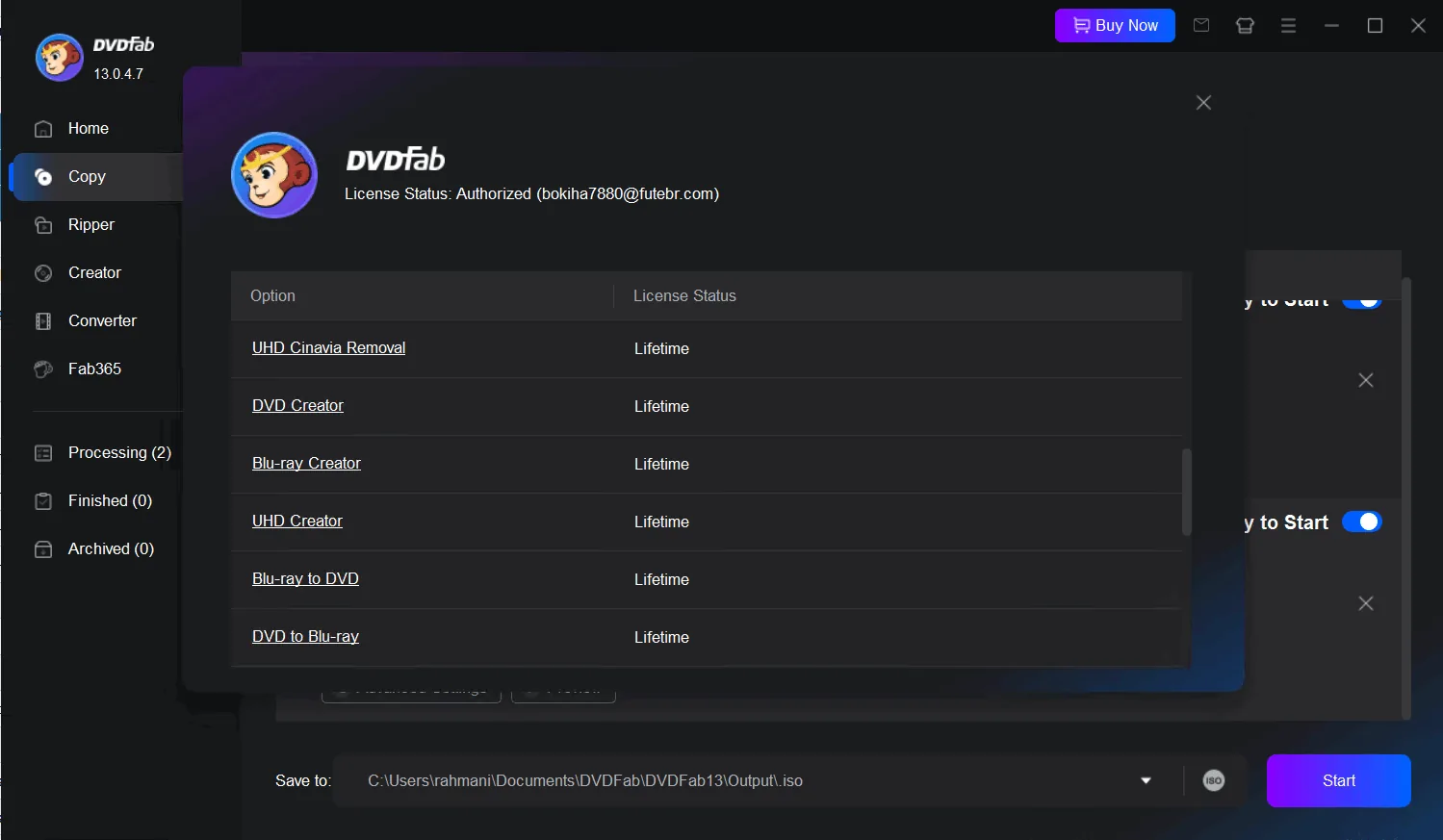Viewport: 1443px width, 840px height.
Task: Open the hamburger main menu
Action: pyautogui.click(x=1288, y=26)
